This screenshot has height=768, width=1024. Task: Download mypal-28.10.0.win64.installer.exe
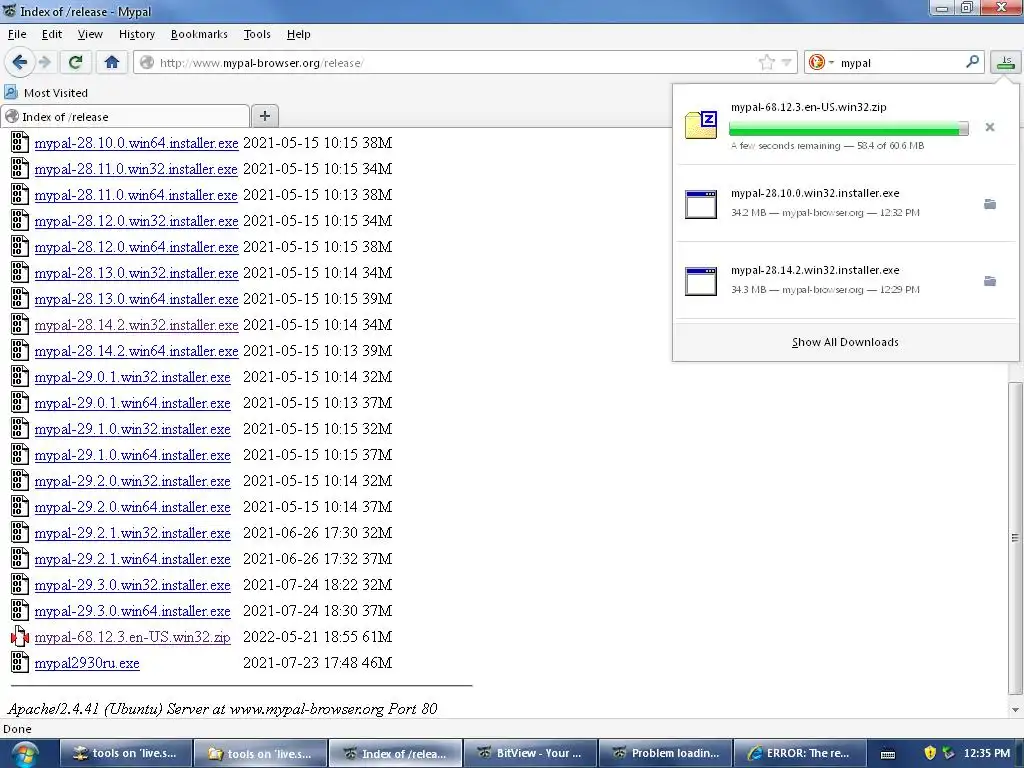136,143
